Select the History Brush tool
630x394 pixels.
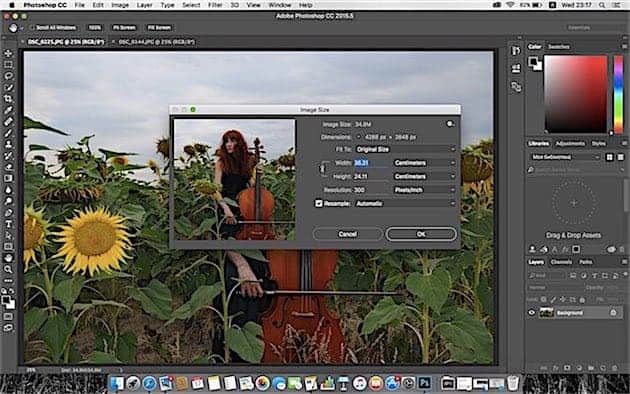8,155
